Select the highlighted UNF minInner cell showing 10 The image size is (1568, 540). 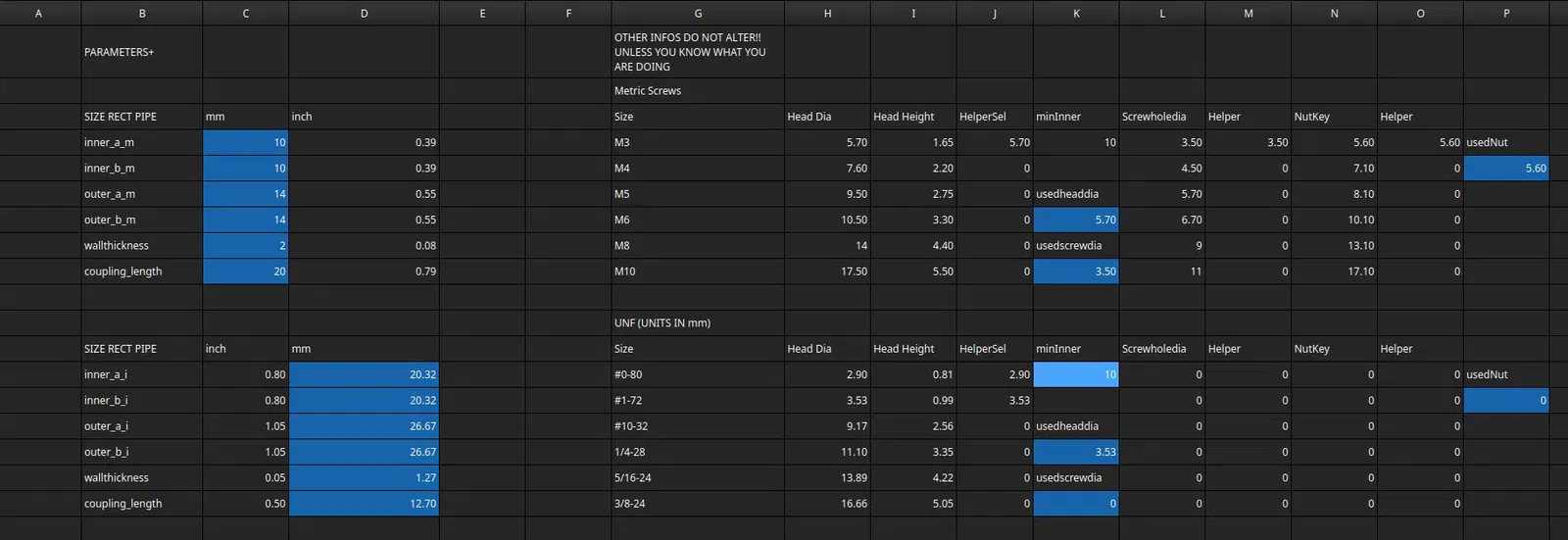point(1076,374)
